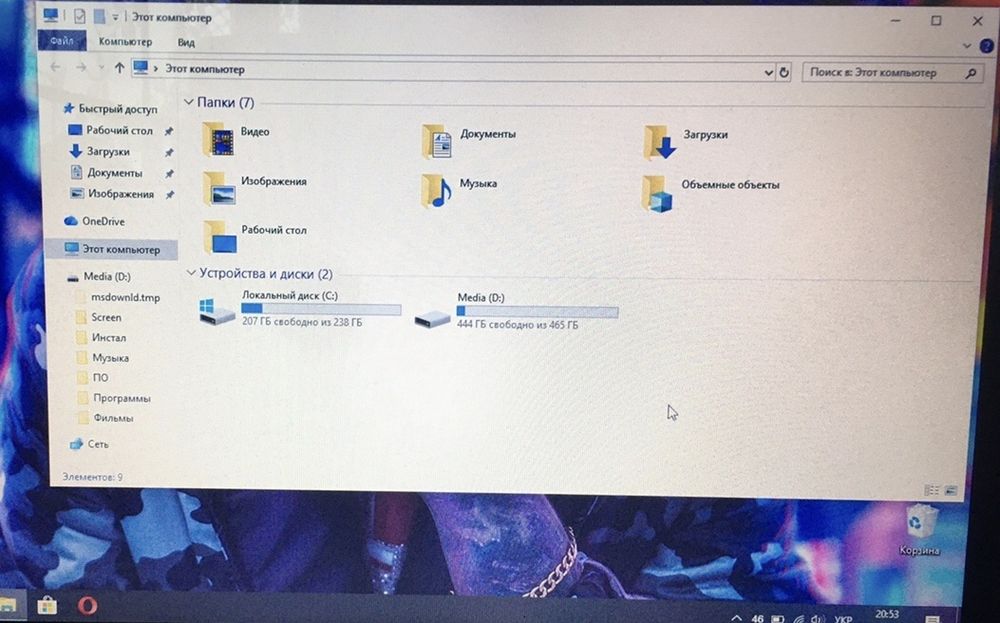
Task: Click the Media (D:) capacity usage bar
Action: (537, 312)
